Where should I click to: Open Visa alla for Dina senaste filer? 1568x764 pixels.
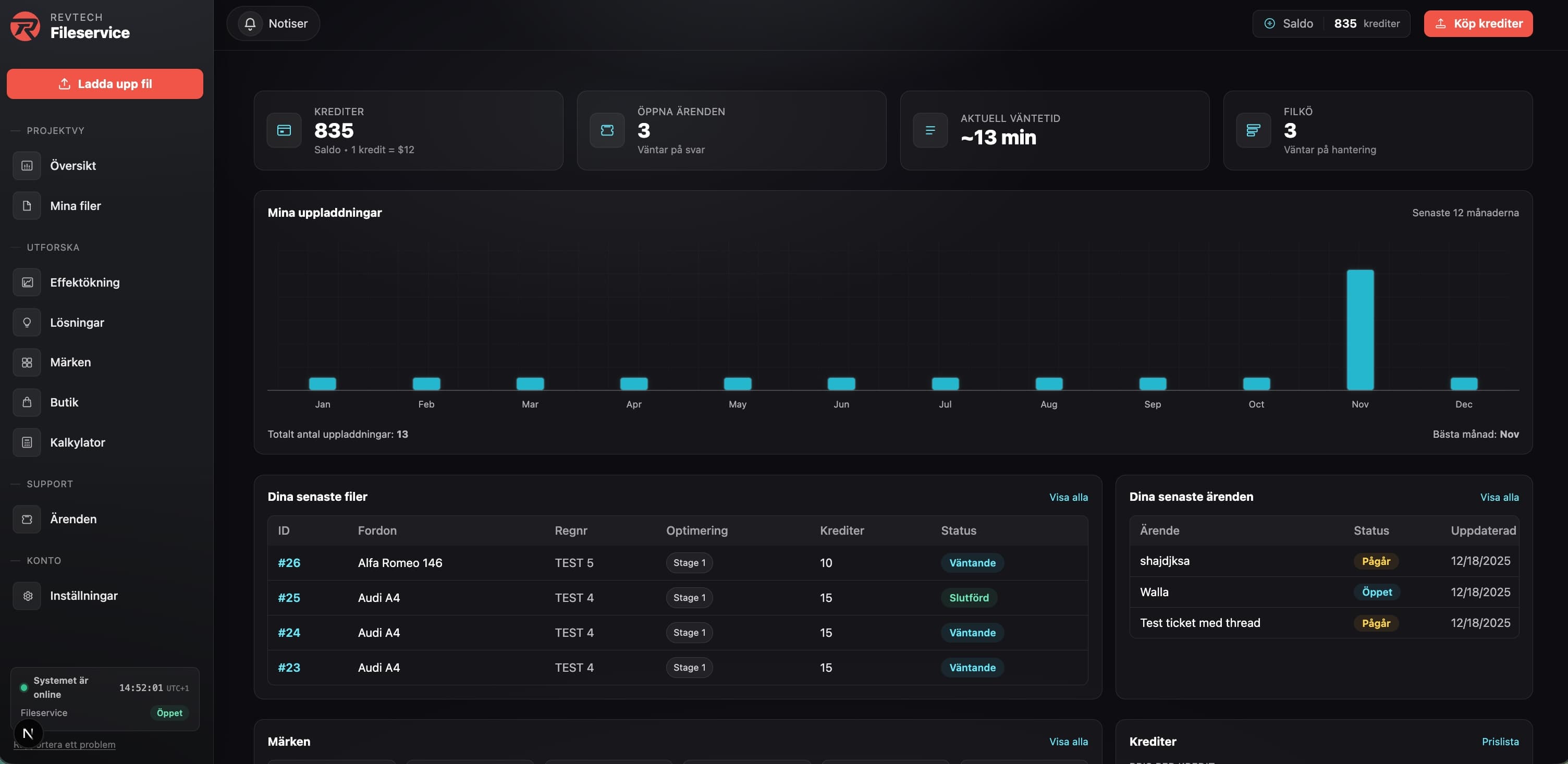click(x=1068, y=497)
